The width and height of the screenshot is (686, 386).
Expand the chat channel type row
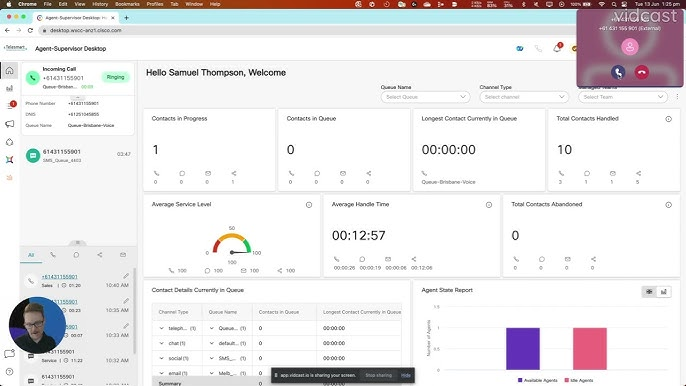161,343
